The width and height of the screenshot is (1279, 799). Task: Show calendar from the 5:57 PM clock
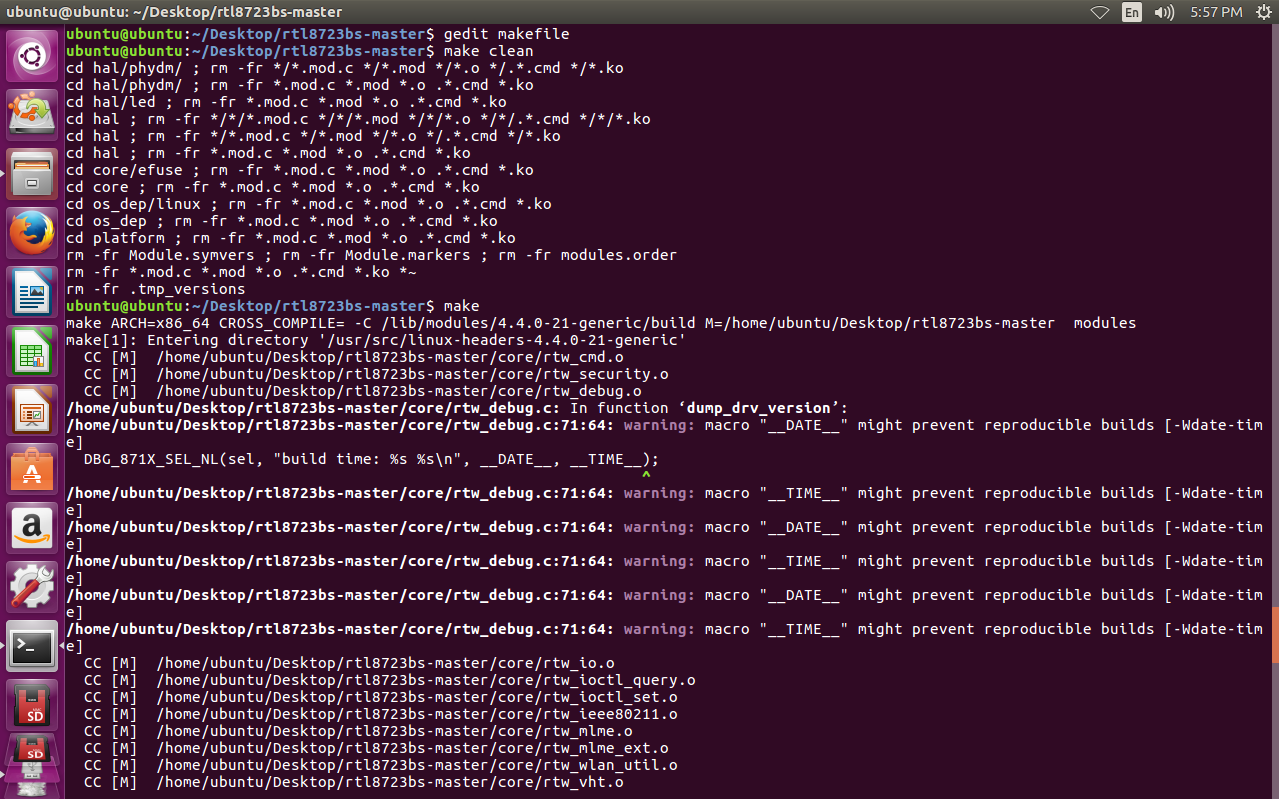click(1216, 12)
